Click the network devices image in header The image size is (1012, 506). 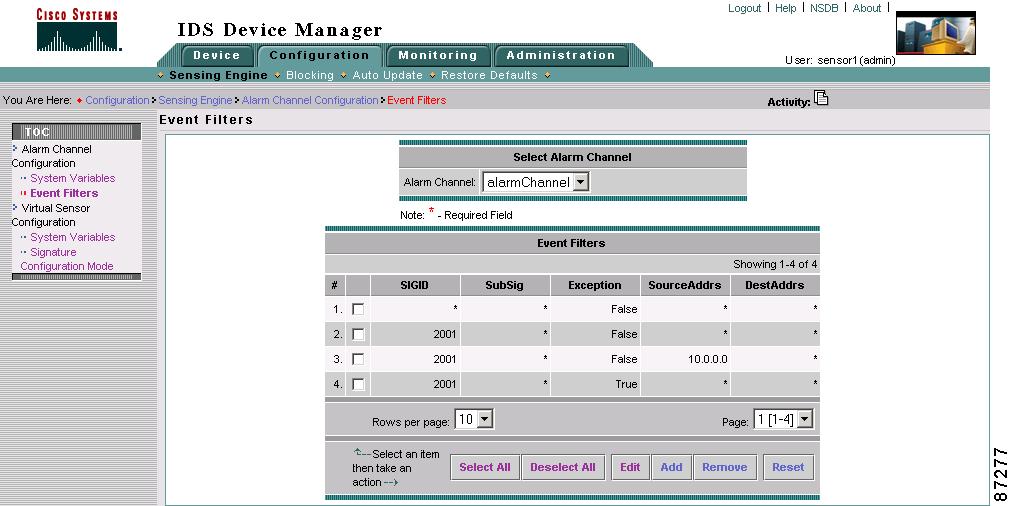pyautogui.click(x=935, y=33)
